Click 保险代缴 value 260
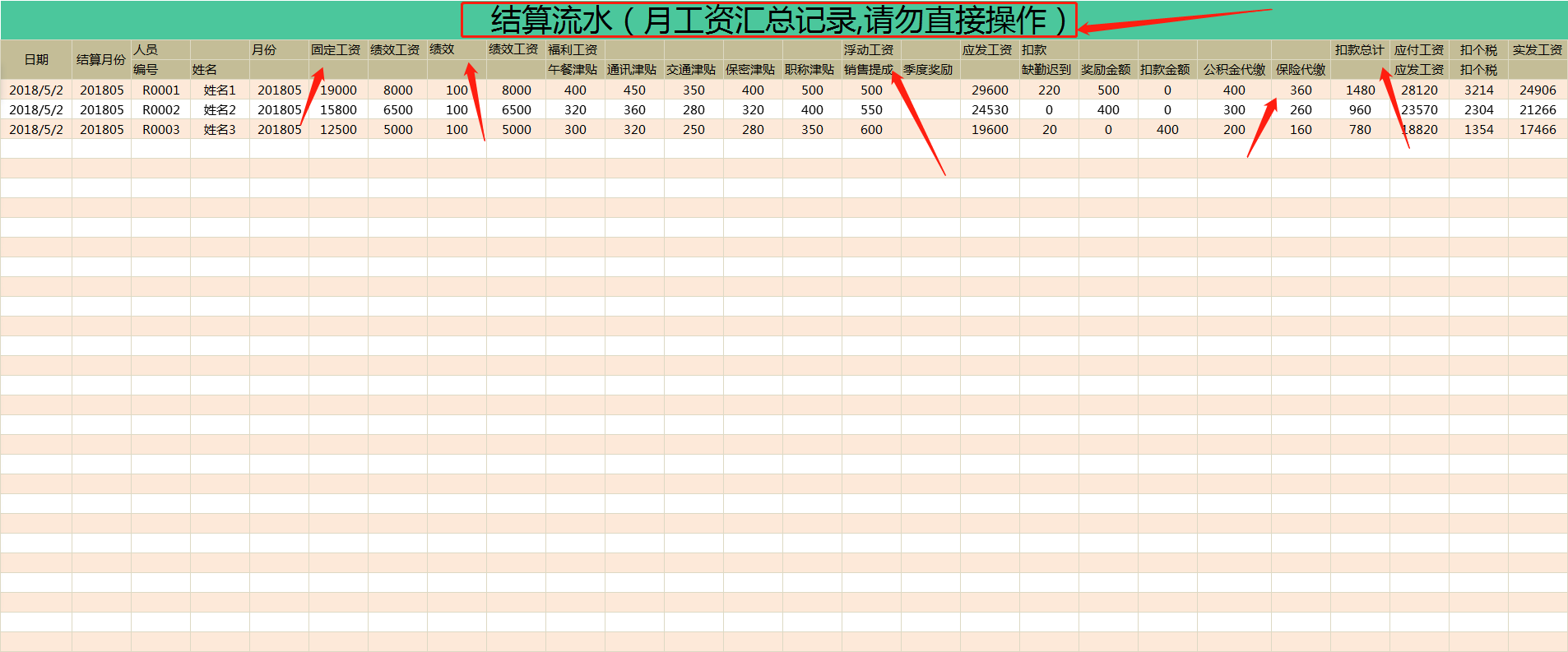The height and width of the screenshot is (652, 1568). 1301,109
